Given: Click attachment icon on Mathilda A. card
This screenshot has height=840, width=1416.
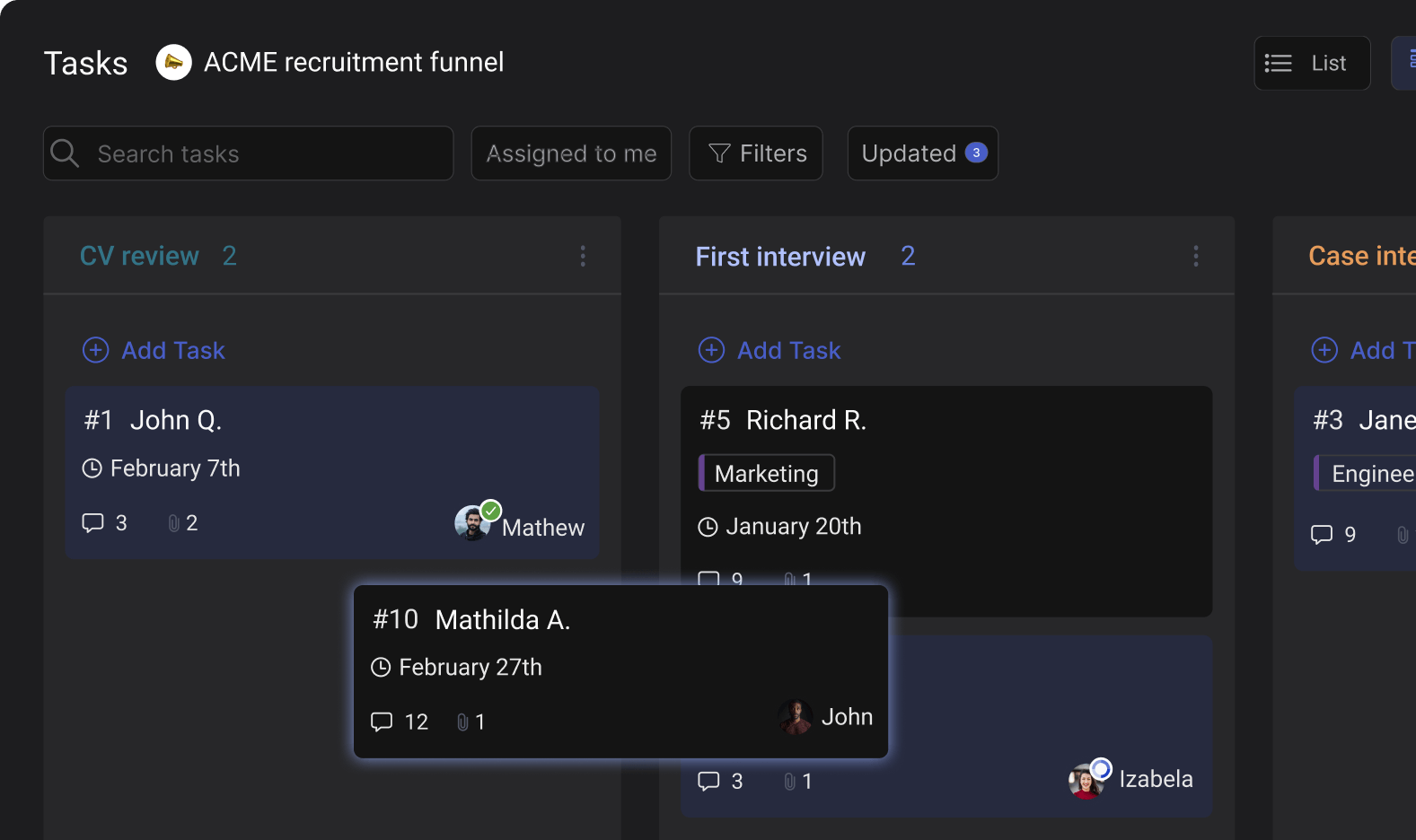Looking at the screenshot, I should pyautogui.click(x=462, y=722).
